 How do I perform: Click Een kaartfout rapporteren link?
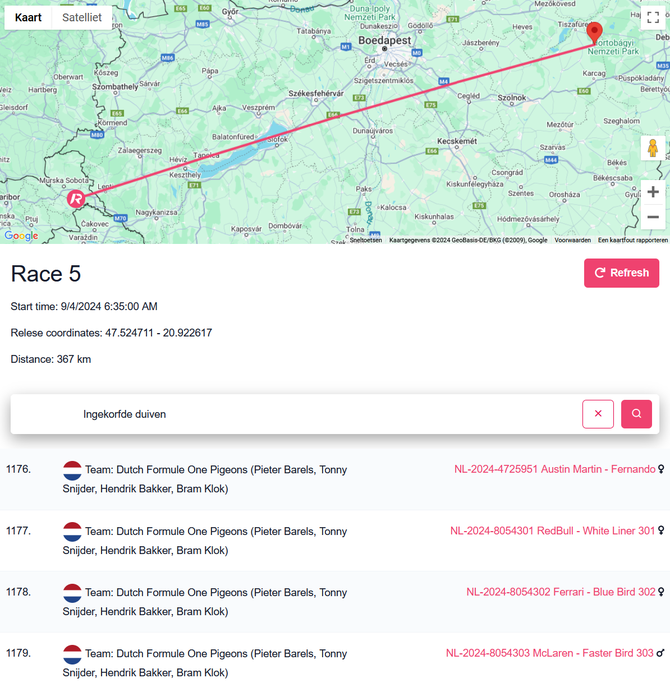click(x=632, y=240)
